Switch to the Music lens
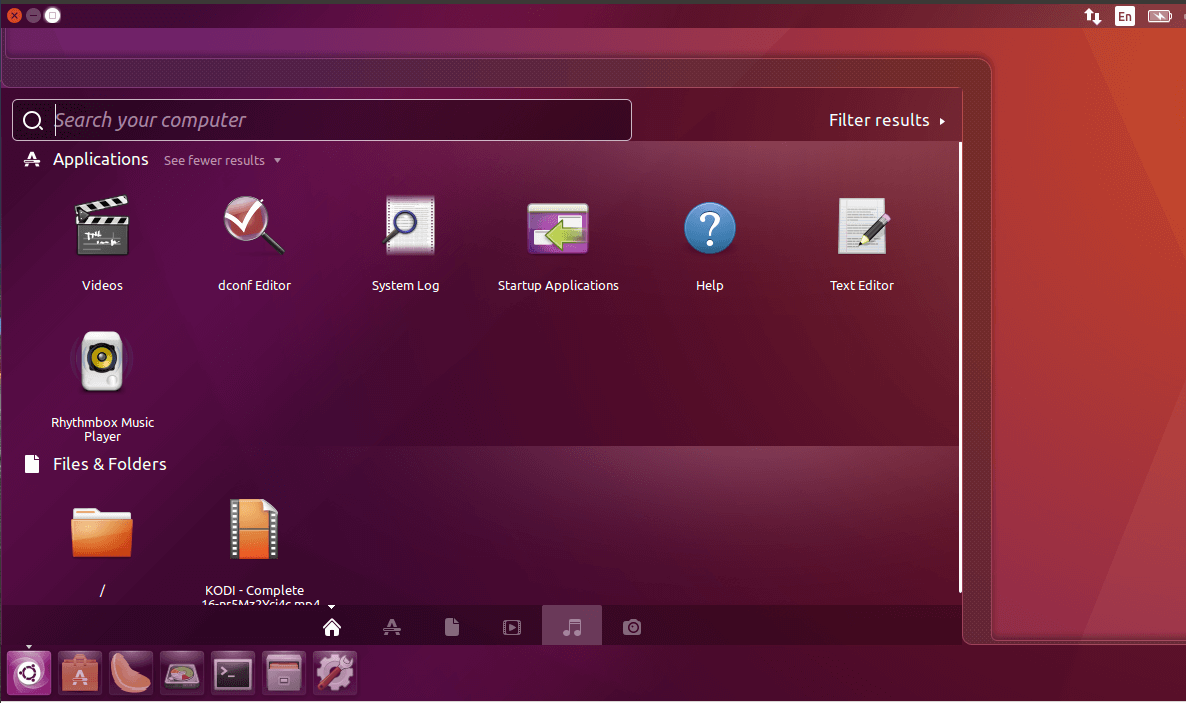The height and width of the screenshot is (703, 1186). coord(572,627)
